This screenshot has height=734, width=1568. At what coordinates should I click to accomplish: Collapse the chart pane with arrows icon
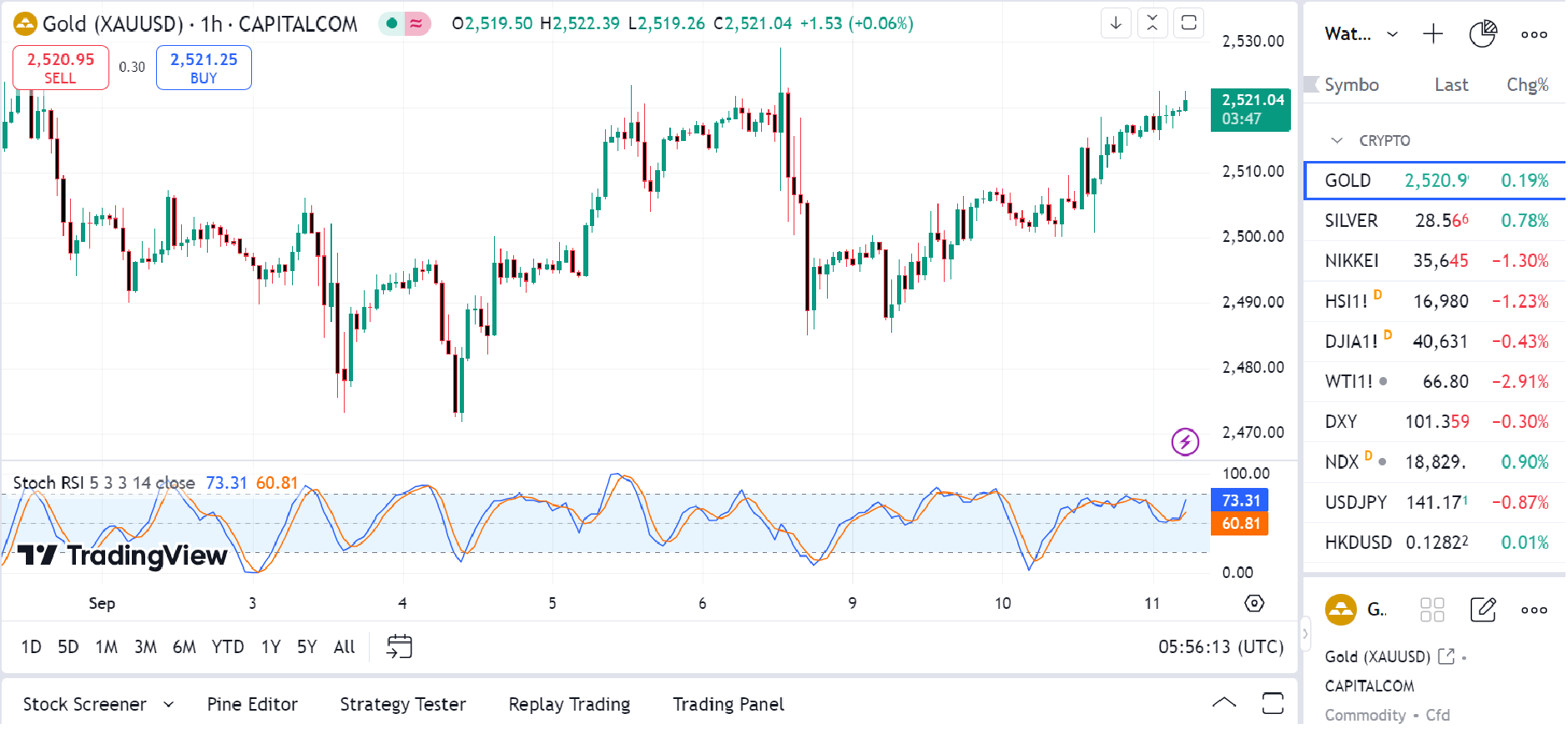1152,23
